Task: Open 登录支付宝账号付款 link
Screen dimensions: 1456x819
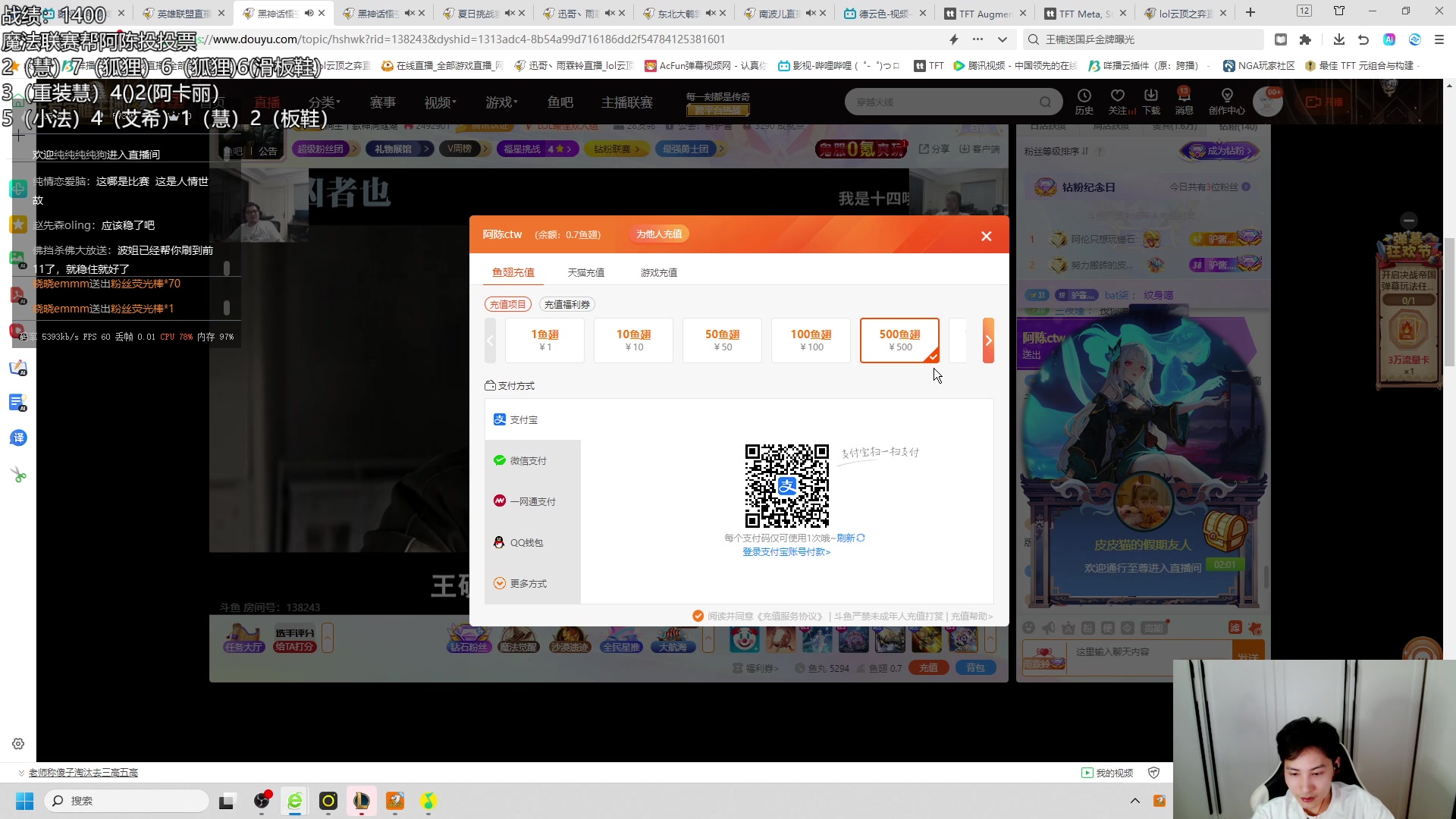Action: coord(786,551)
